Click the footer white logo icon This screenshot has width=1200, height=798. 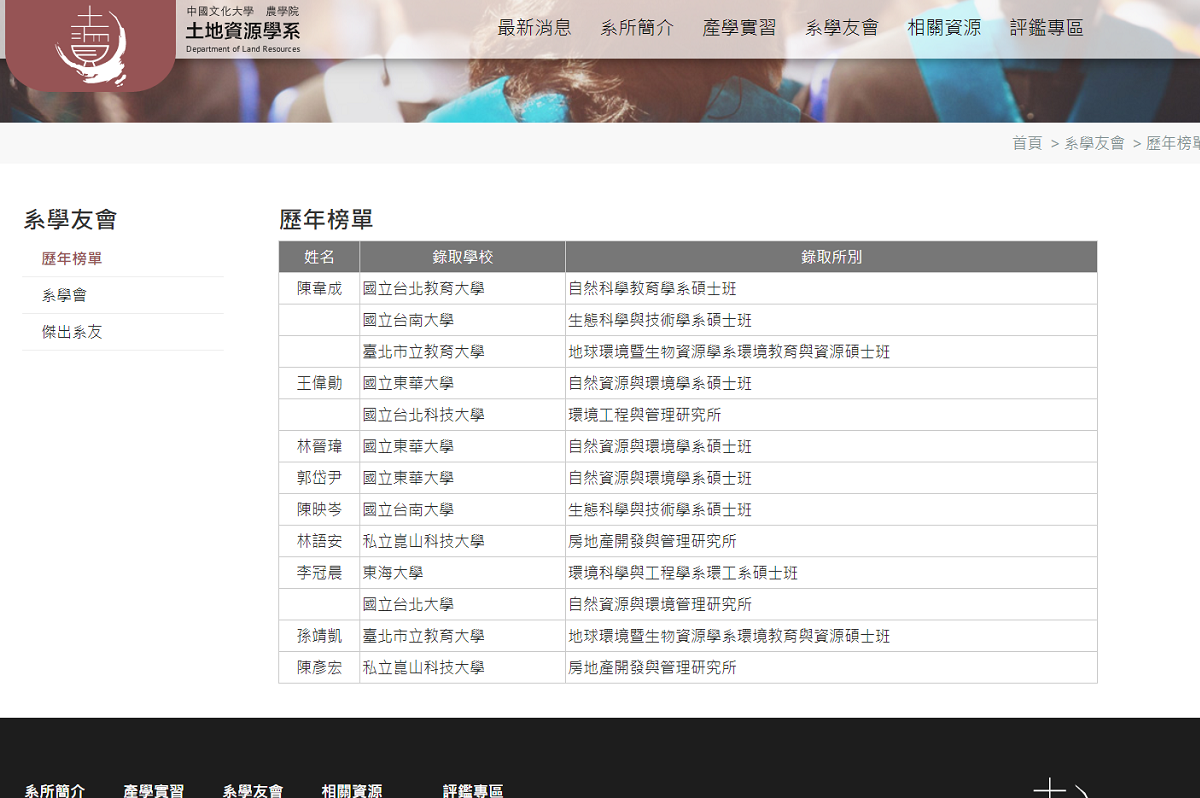(1060, 787)
